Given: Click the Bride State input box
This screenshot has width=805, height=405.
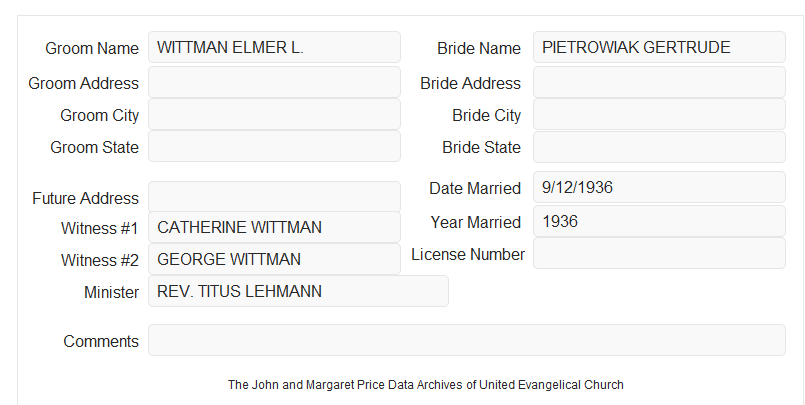Looking at the screenshot, I should (659, 147).
